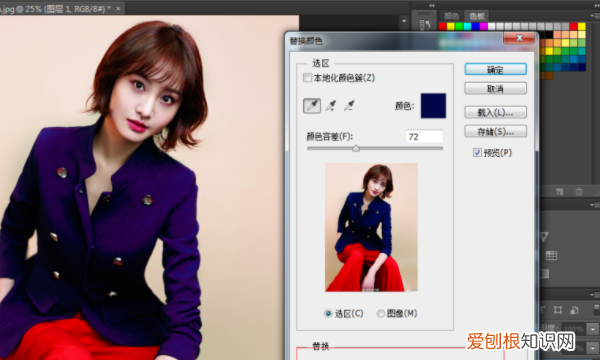This screenshot has width=600, height=360.
Task: Open the fill dropdown arrow below opacity
Action: pyautogui.click(x=593, y=348)
